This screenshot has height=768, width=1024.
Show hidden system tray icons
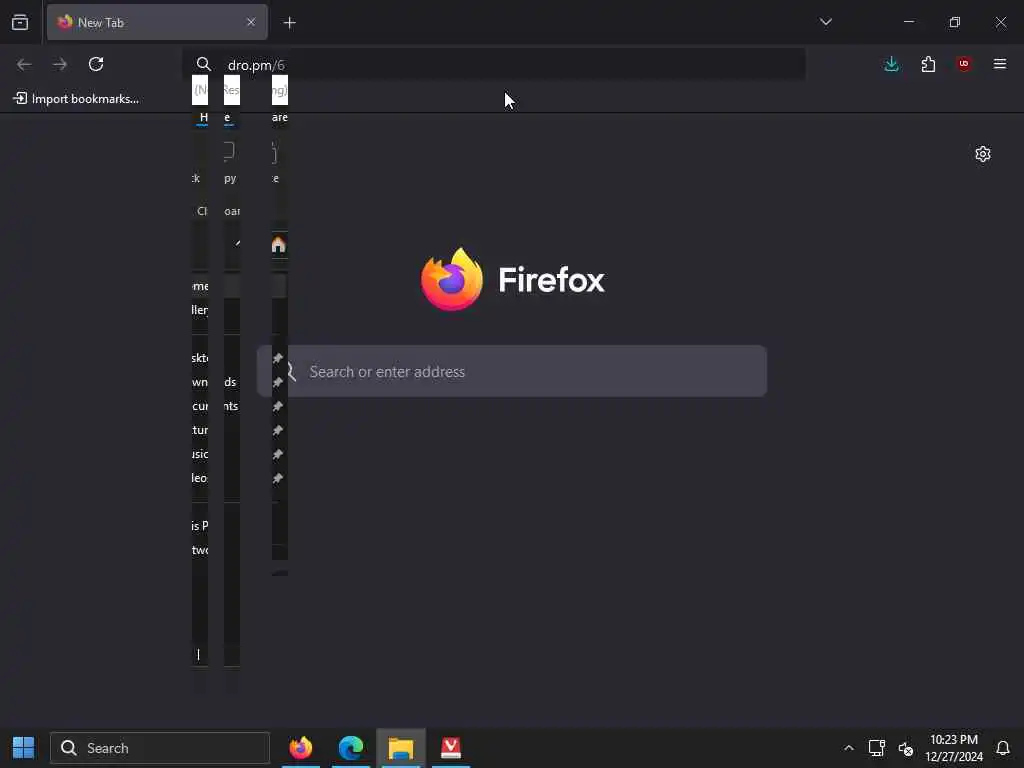click(x=848, y=748)
